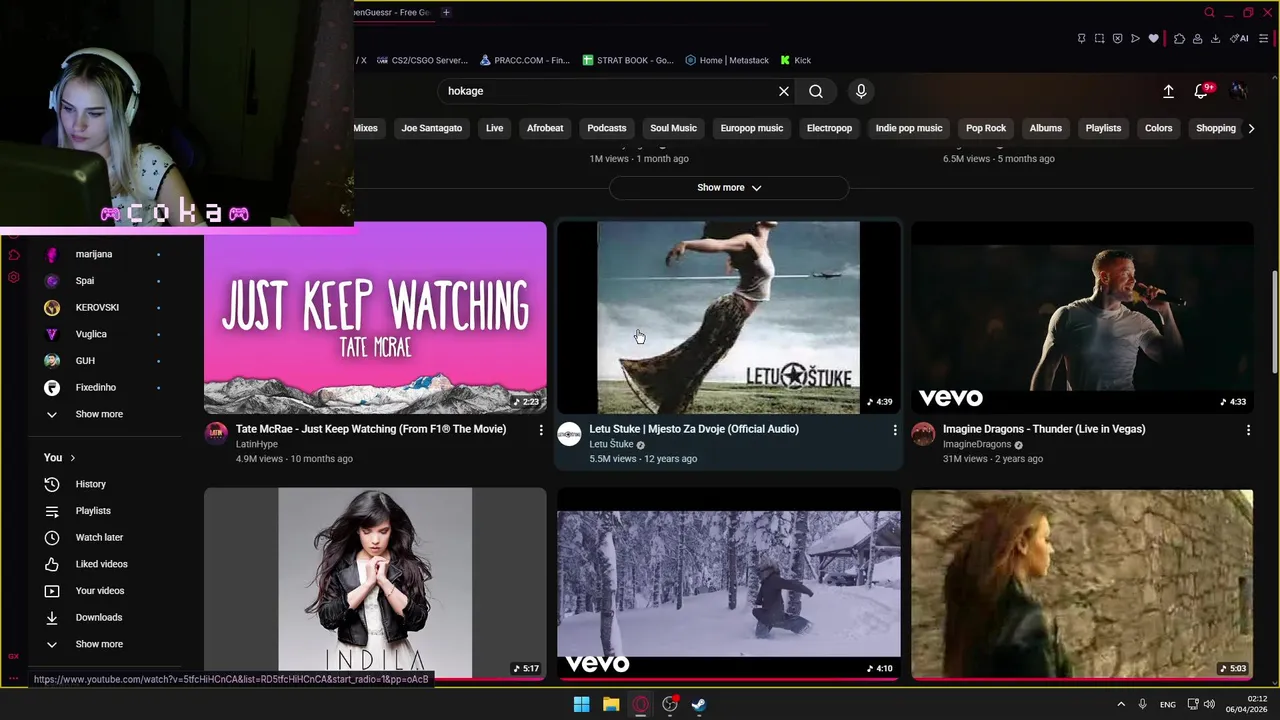This screenshot has width=1280, height=720.
Task: Open Liked videos in the sidebar
Action: [103, 564]
